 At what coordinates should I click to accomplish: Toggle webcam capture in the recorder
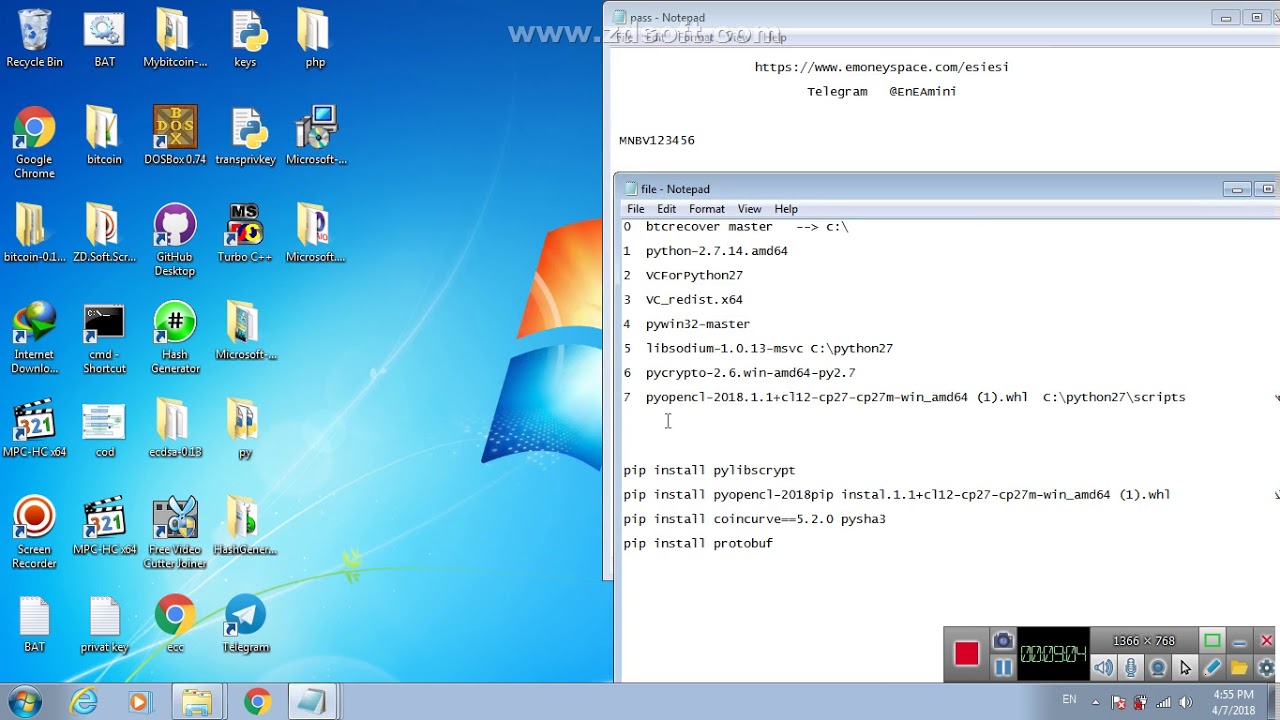1158,668
